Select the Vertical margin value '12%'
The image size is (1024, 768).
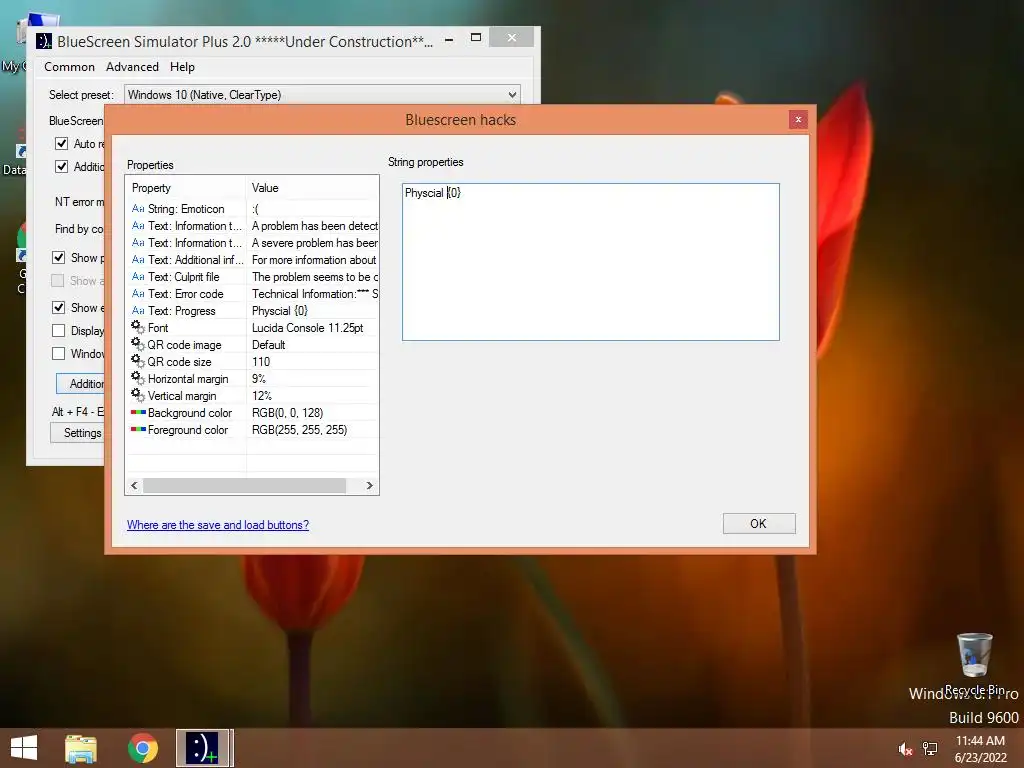262,396
